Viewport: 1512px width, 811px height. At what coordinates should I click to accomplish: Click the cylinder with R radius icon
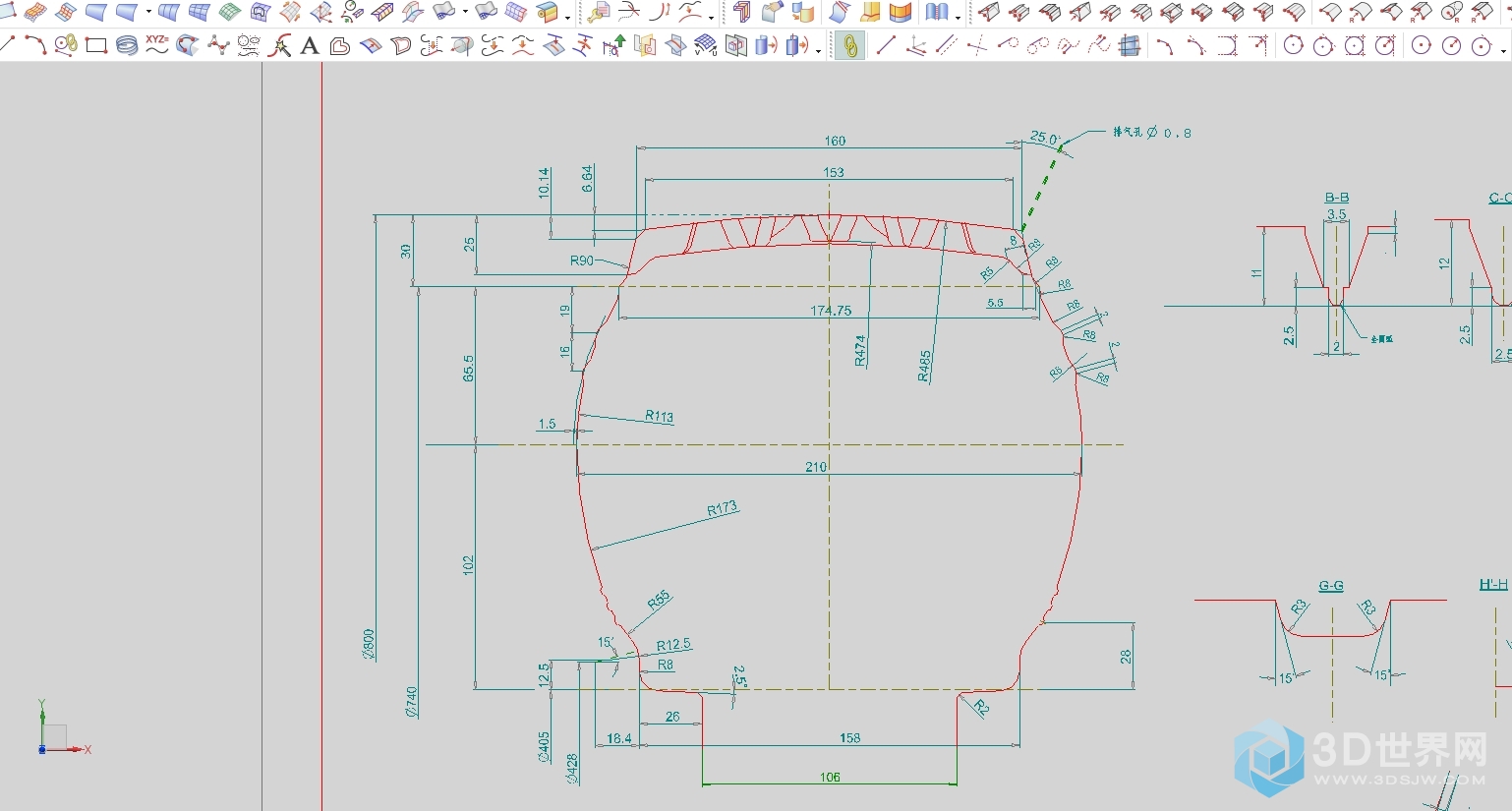tap(1452, 12)
